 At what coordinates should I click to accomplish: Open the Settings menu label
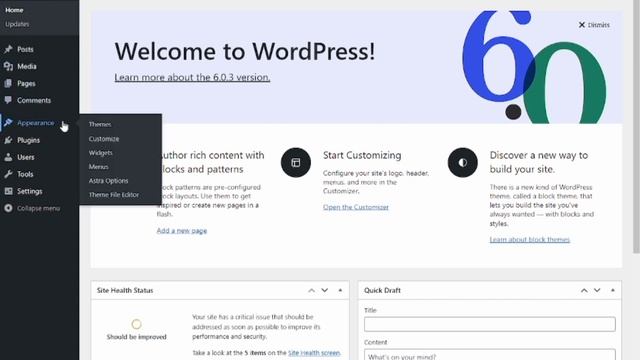point(29,191)
